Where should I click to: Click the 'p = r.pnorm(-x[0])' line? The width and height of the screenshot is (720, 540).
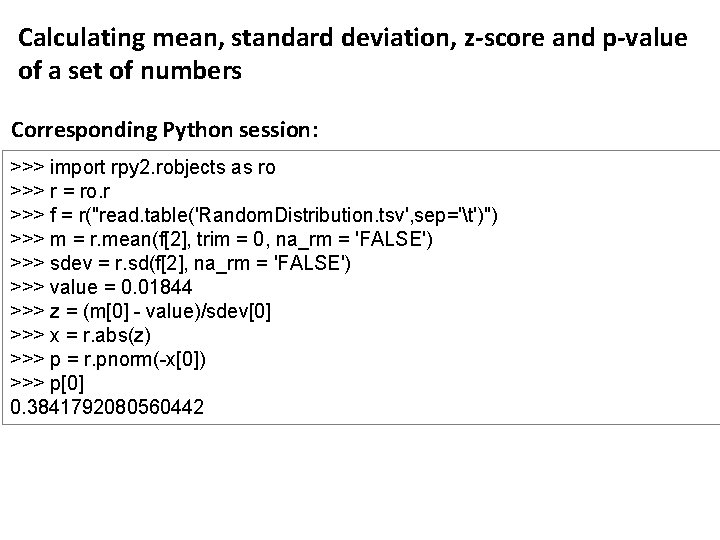[122, 359]
